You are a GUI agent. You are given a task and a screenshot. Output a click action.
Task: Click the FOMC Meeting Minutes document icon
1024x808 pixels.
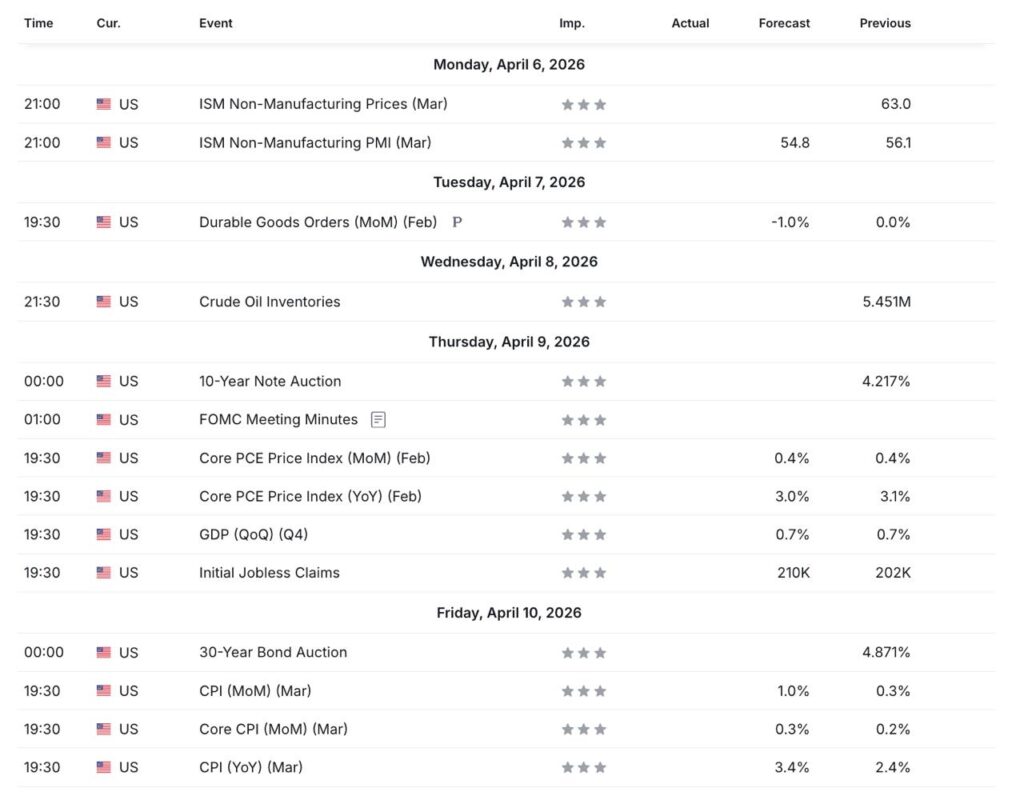coord(378,420)
